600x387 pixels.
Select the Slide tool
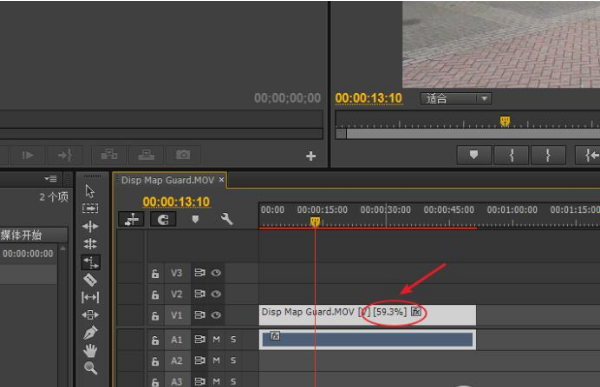pyautogui.click(x=90, y=315)
